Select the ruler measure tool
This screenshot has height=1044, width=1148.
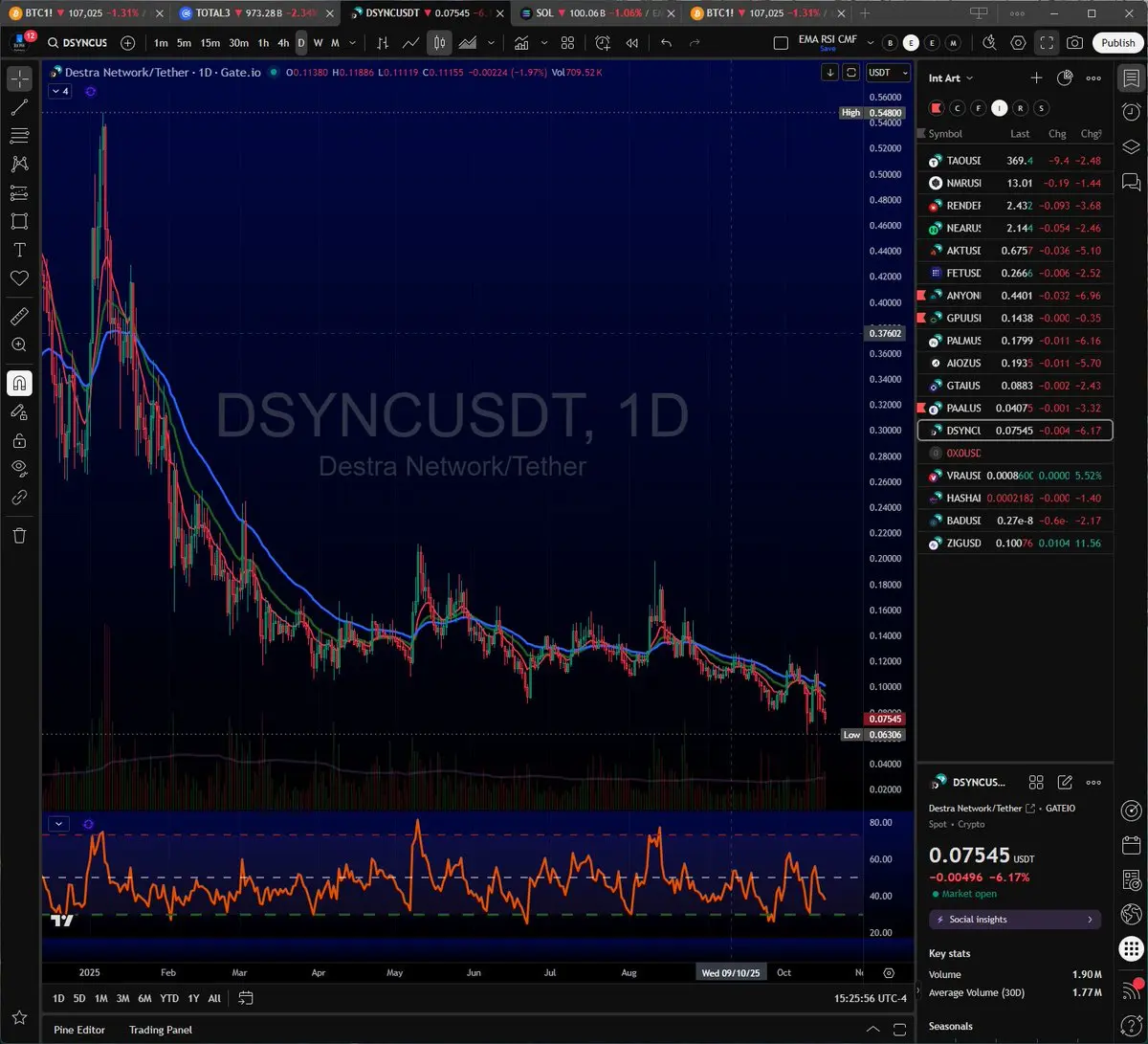pyautogui.click(x=19, y=316)
